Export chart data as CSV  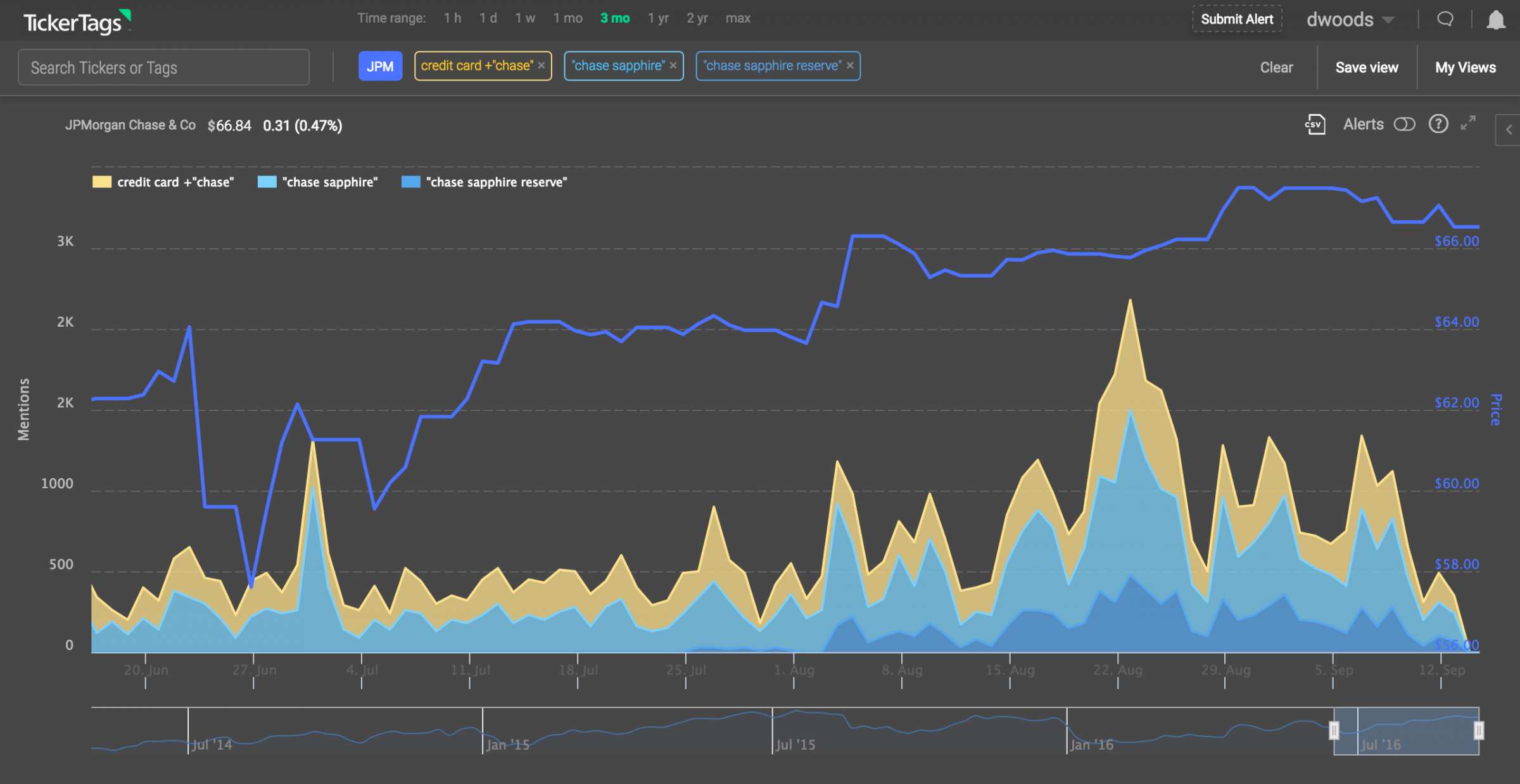(x=1315, y=124)
